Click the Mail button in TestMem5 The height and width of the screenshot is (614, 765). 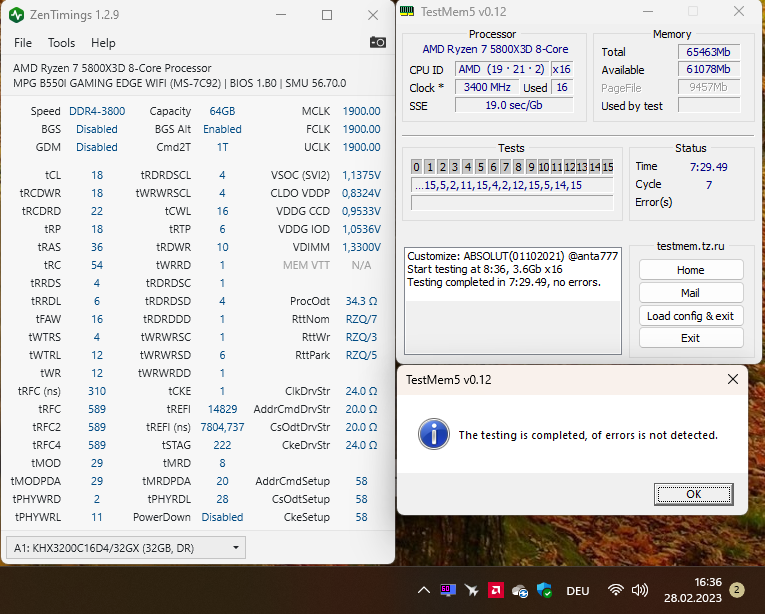(x=691, y=293)
